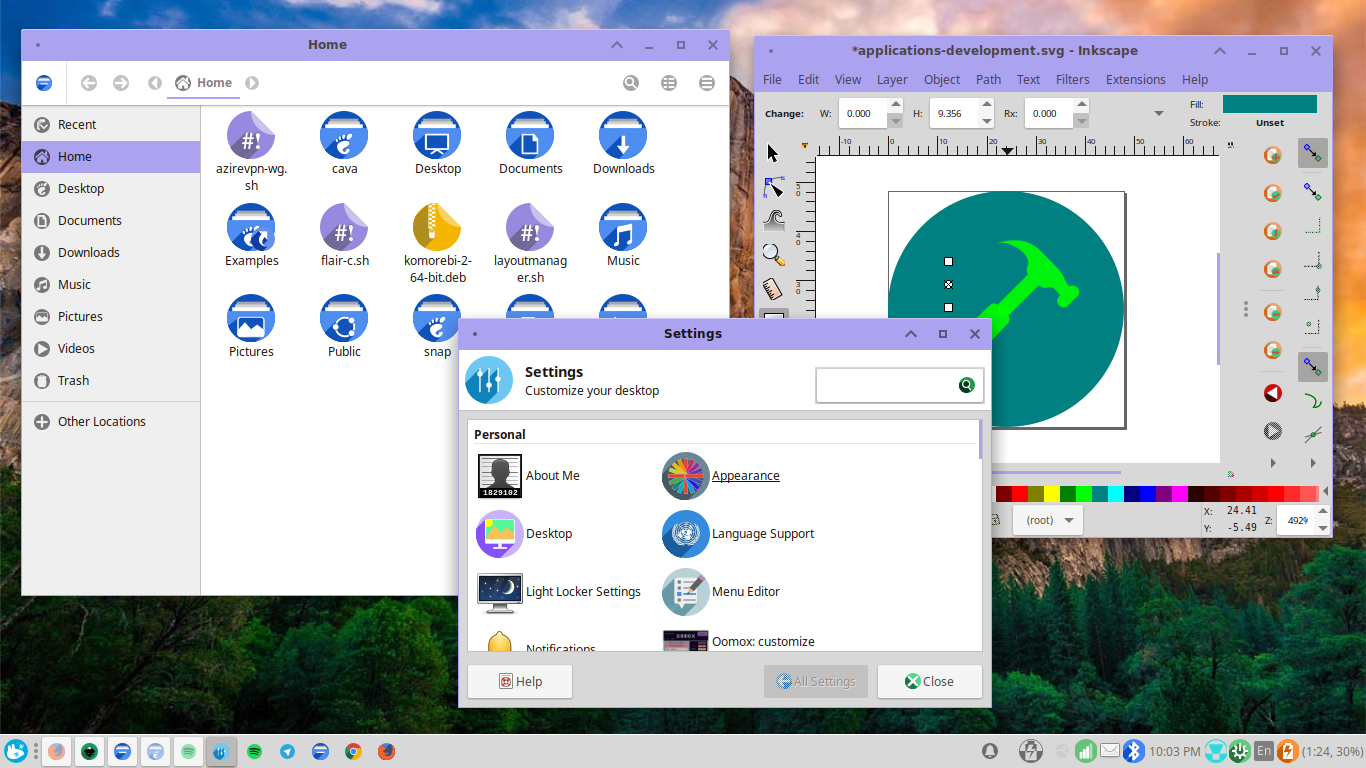Open the Appearance settings icon
The image size is (1366, 768).
click(685, 476)
